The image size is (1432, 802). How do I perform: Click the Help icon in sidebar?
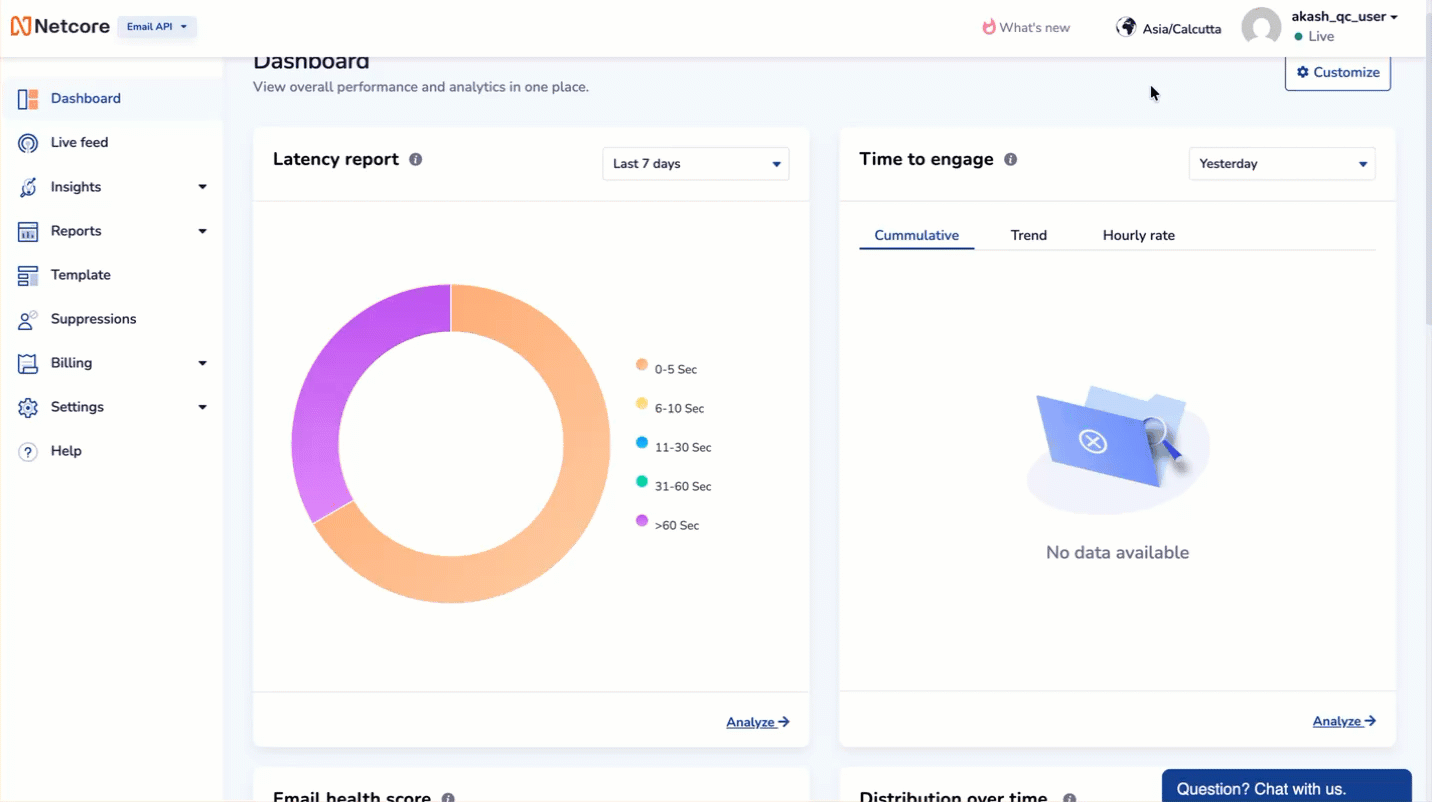pos(27,451)
